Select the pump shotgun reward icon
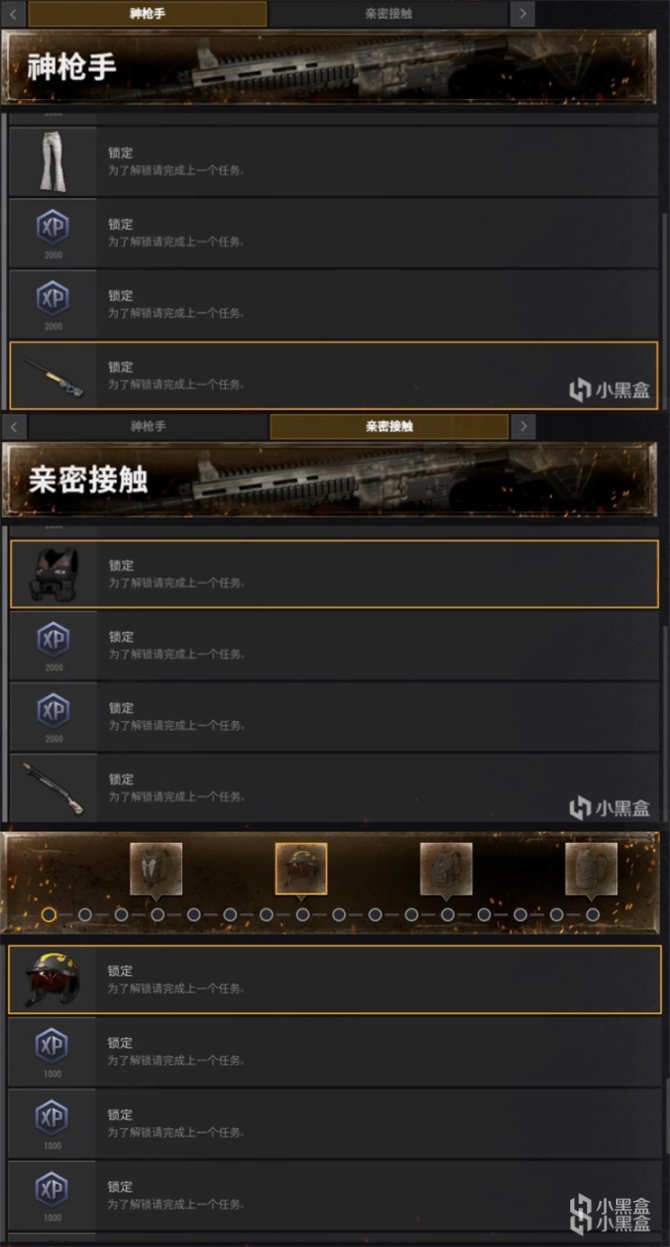The image size is (670, 1247). [53, 788]
